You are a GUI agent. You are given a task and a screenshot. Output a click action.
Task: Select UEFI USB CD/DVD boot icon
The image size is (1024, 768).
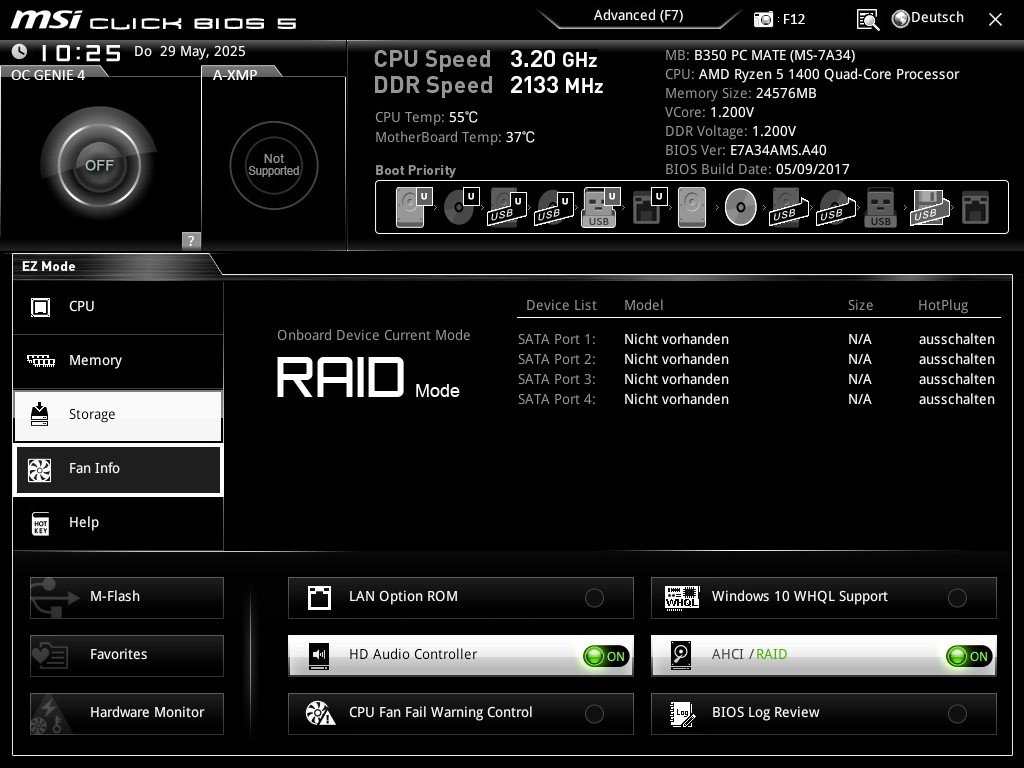(554, 207)
